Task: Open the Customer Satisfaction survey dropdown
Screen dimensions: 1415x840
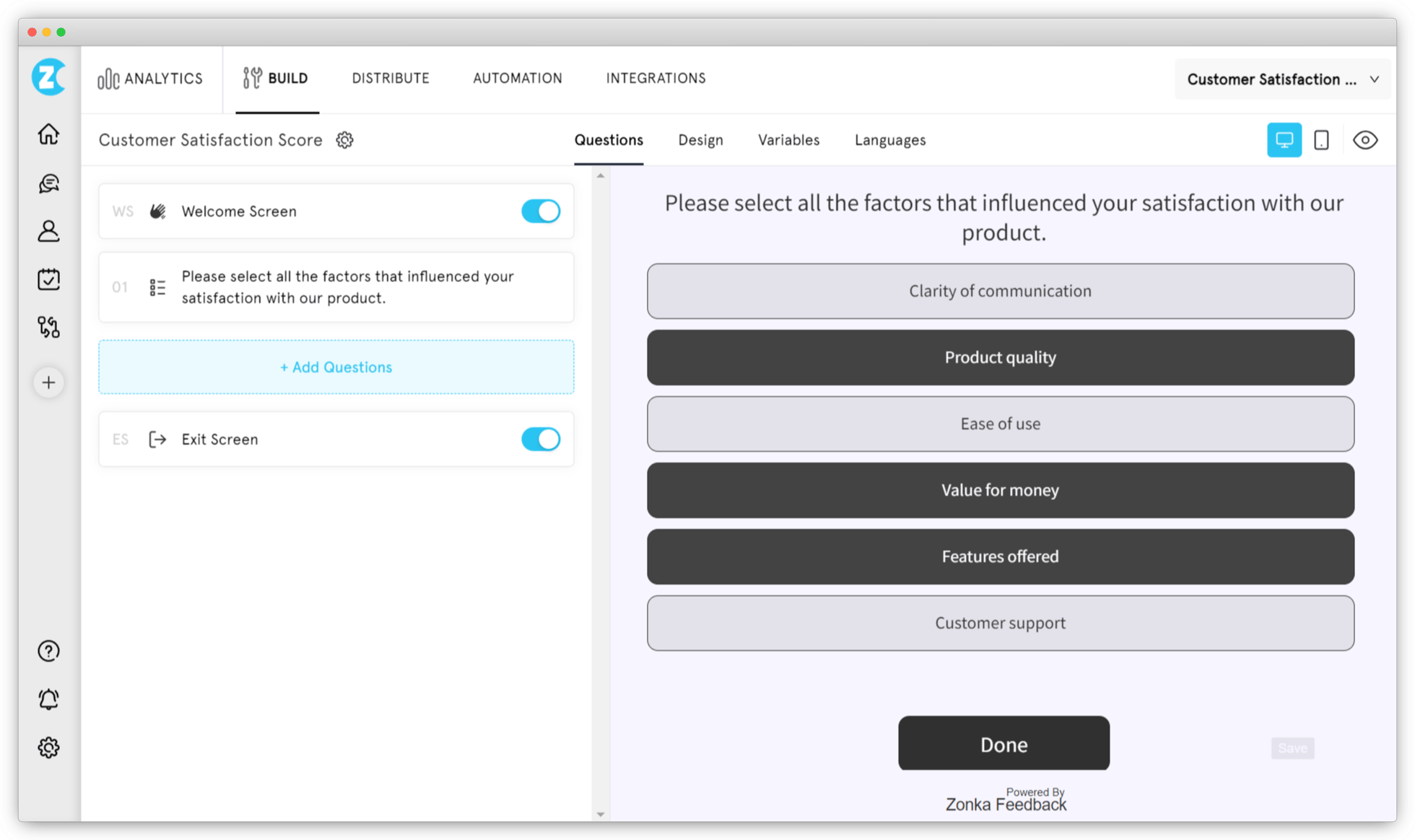Action: coord(1281,79)
